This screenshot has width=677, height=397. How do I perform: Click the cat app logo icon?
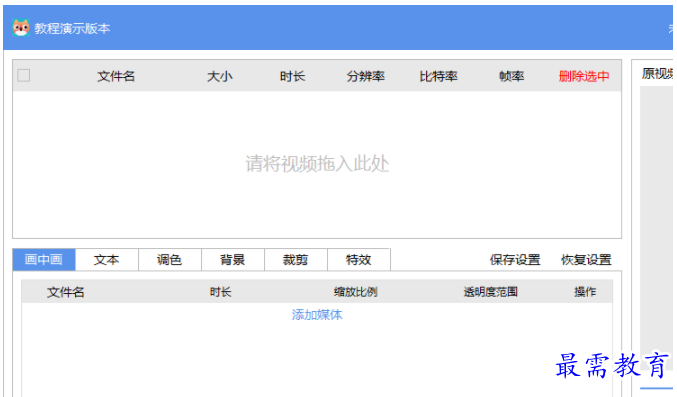[x=21, y=28]
